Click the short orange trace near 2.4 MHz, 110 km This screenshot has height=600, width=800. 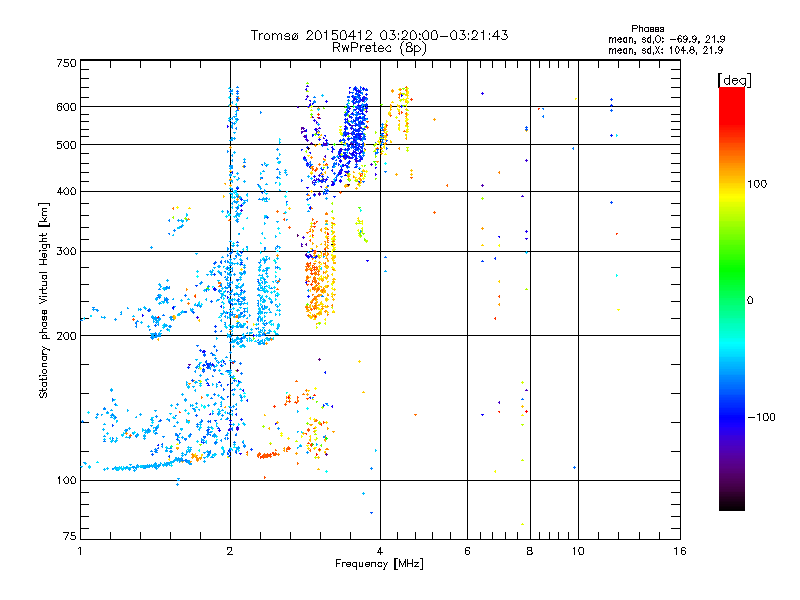[268, 455]
